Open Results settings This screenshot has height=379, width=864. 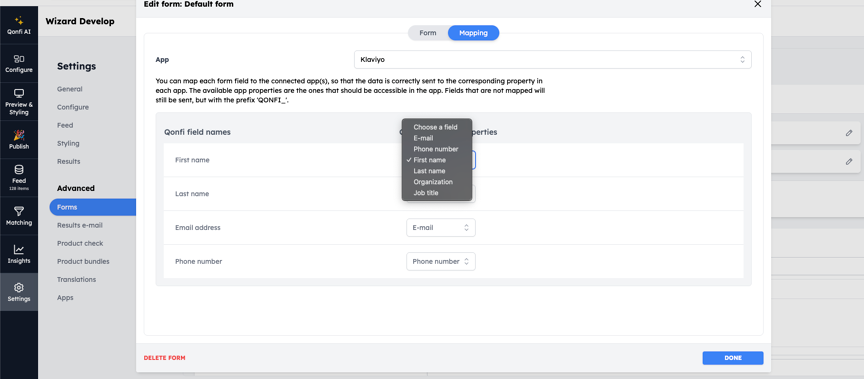[69, 162]
